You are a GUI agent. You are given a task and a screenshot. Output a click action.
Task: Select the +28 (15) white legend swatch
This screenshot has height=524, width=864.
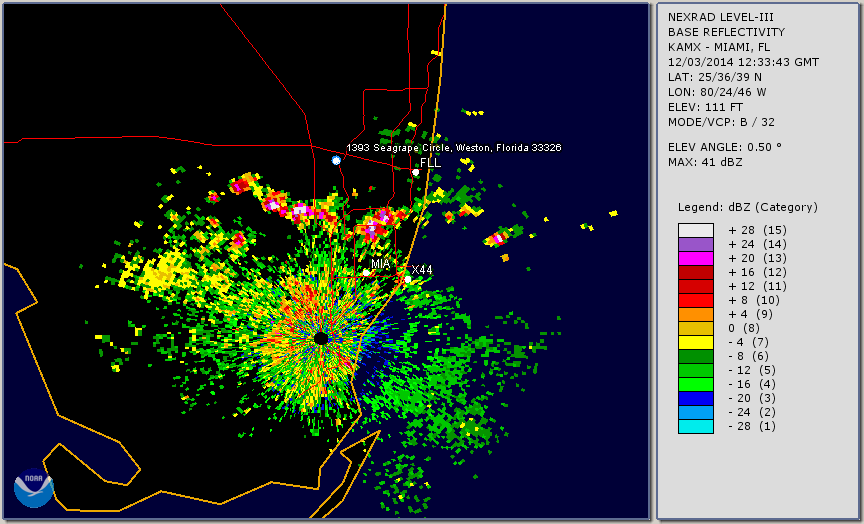pyautogui.click(x=696, y=230)
